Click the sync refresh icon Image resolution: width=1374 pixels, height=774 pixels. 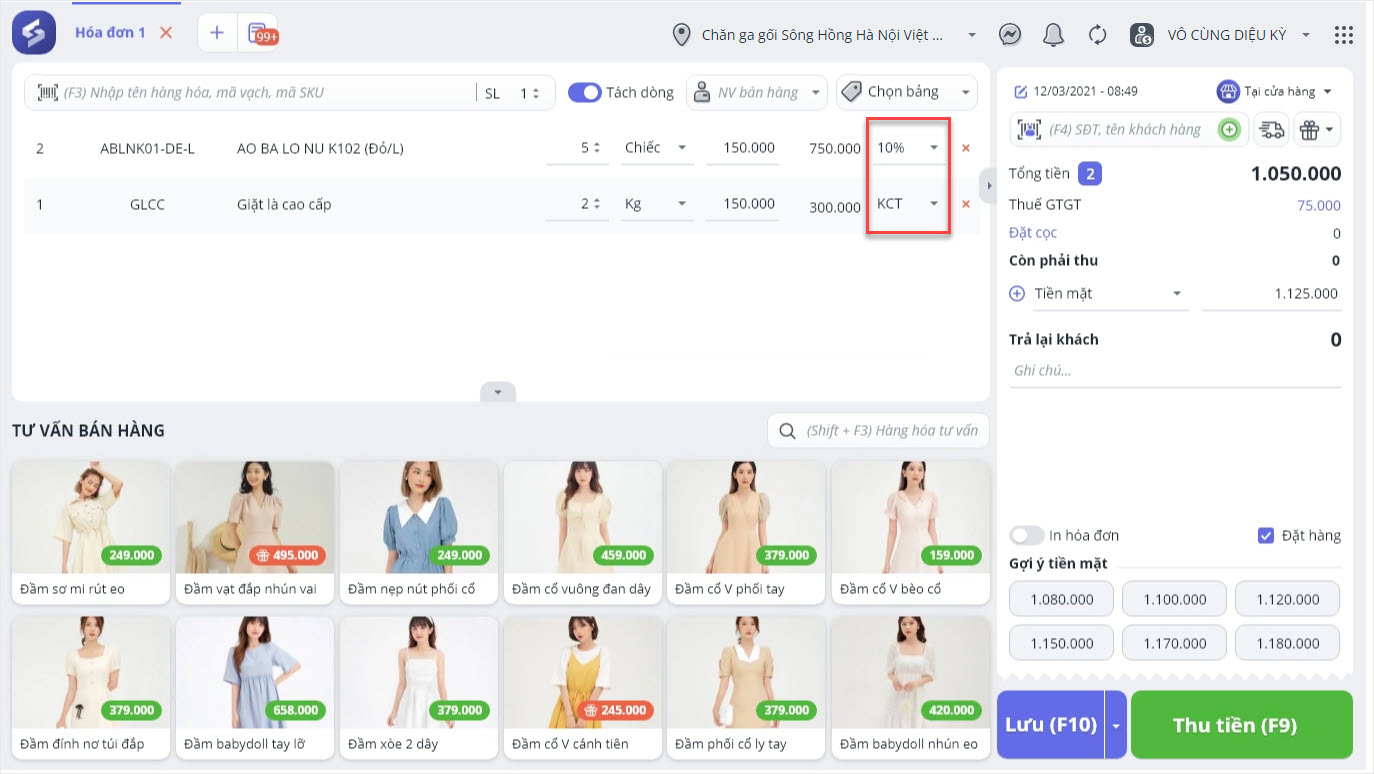click(1097, 35)
